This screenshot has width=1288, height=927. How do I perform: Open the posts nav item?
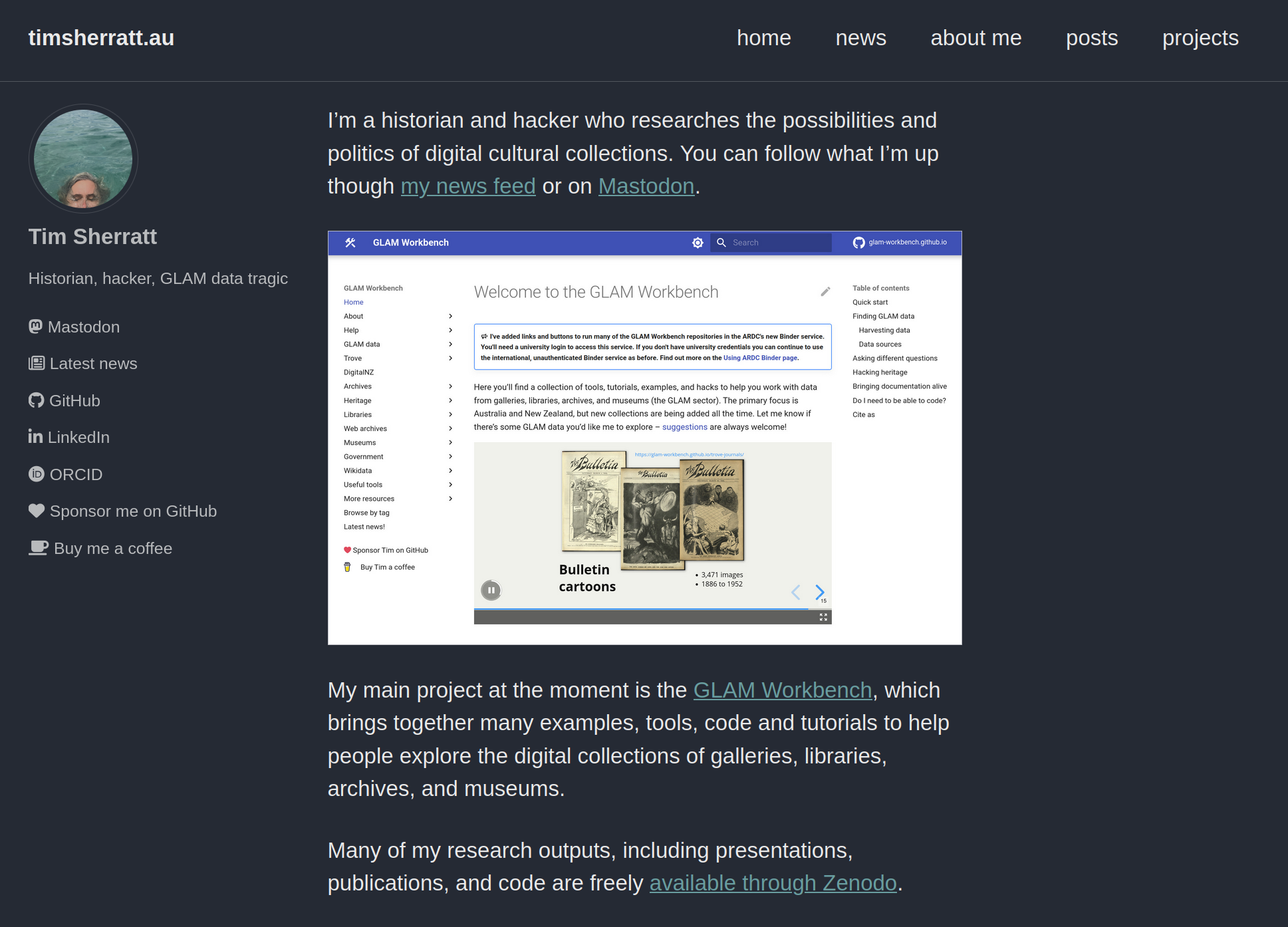coord(1092,38)
